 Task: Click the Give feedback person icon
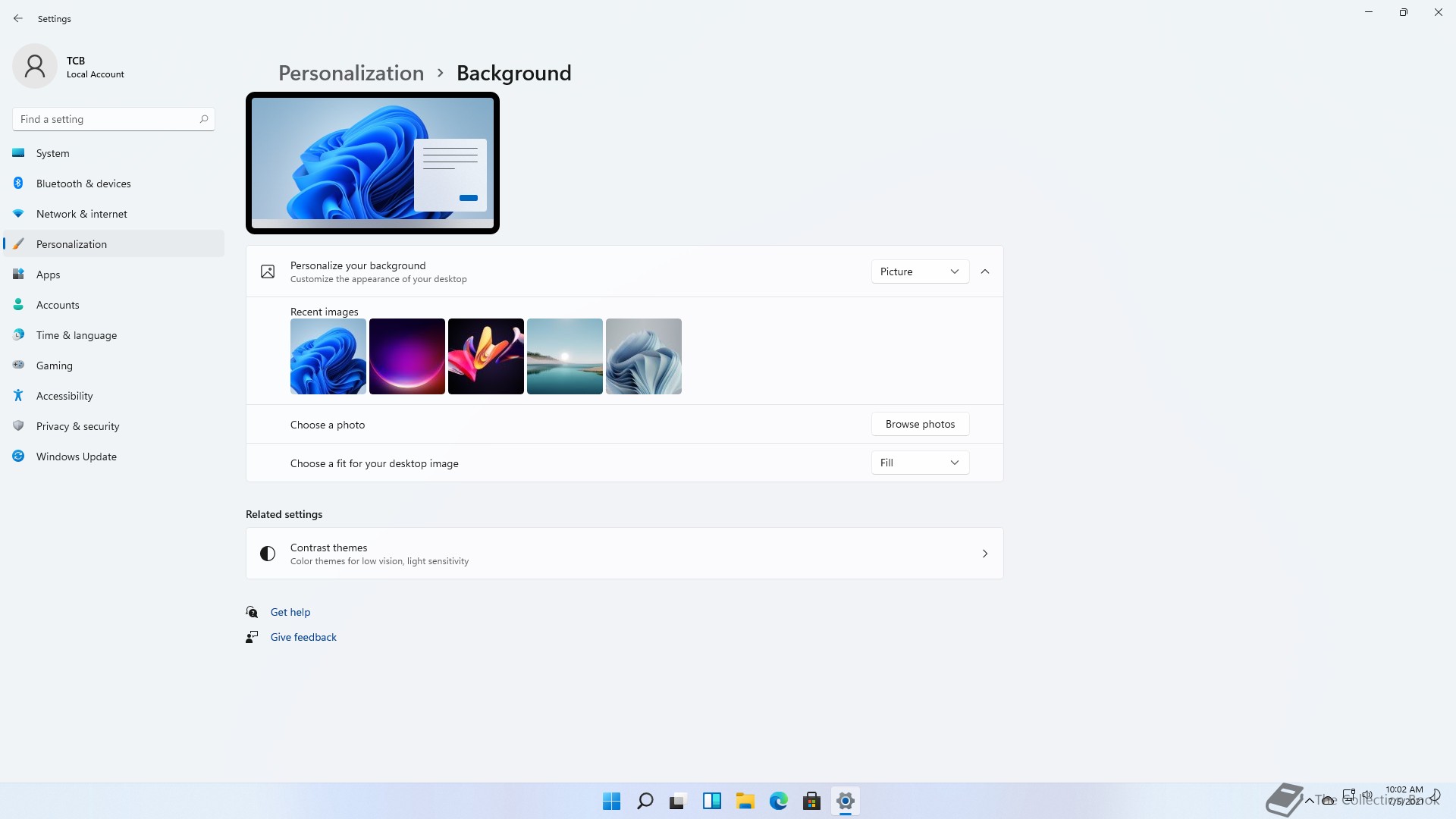click(252, 637)
